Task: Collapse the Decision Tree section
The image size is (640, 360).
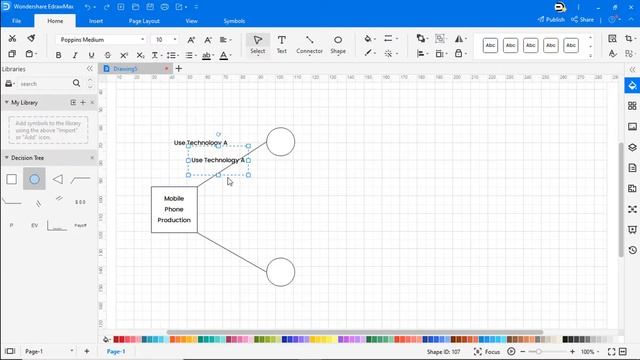Action: coord(7,158)
